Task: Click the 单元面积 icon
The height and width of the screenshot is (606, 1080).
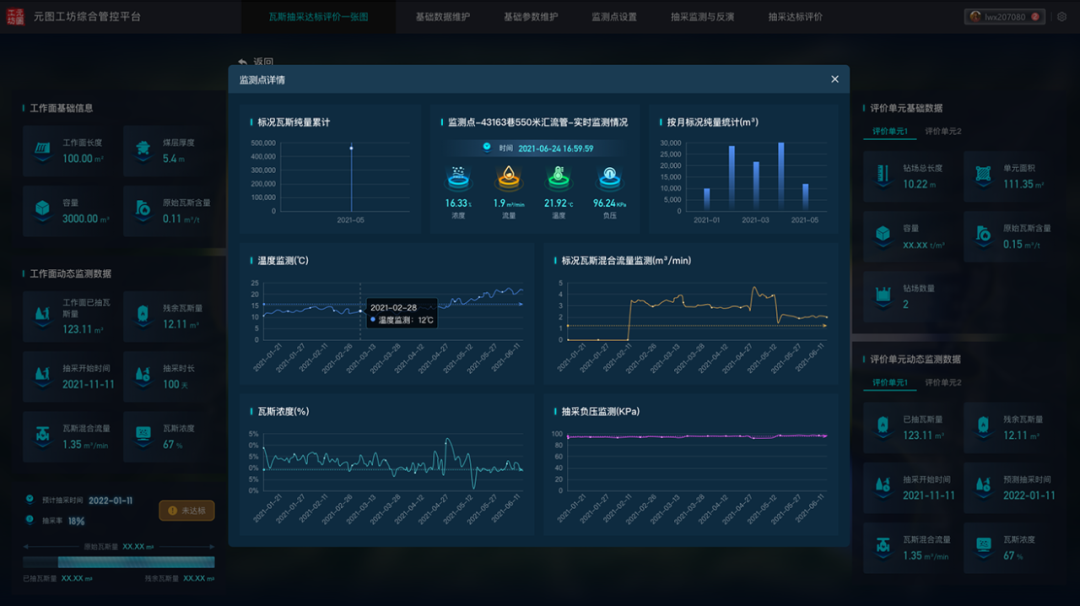Action: pos(984,175)
